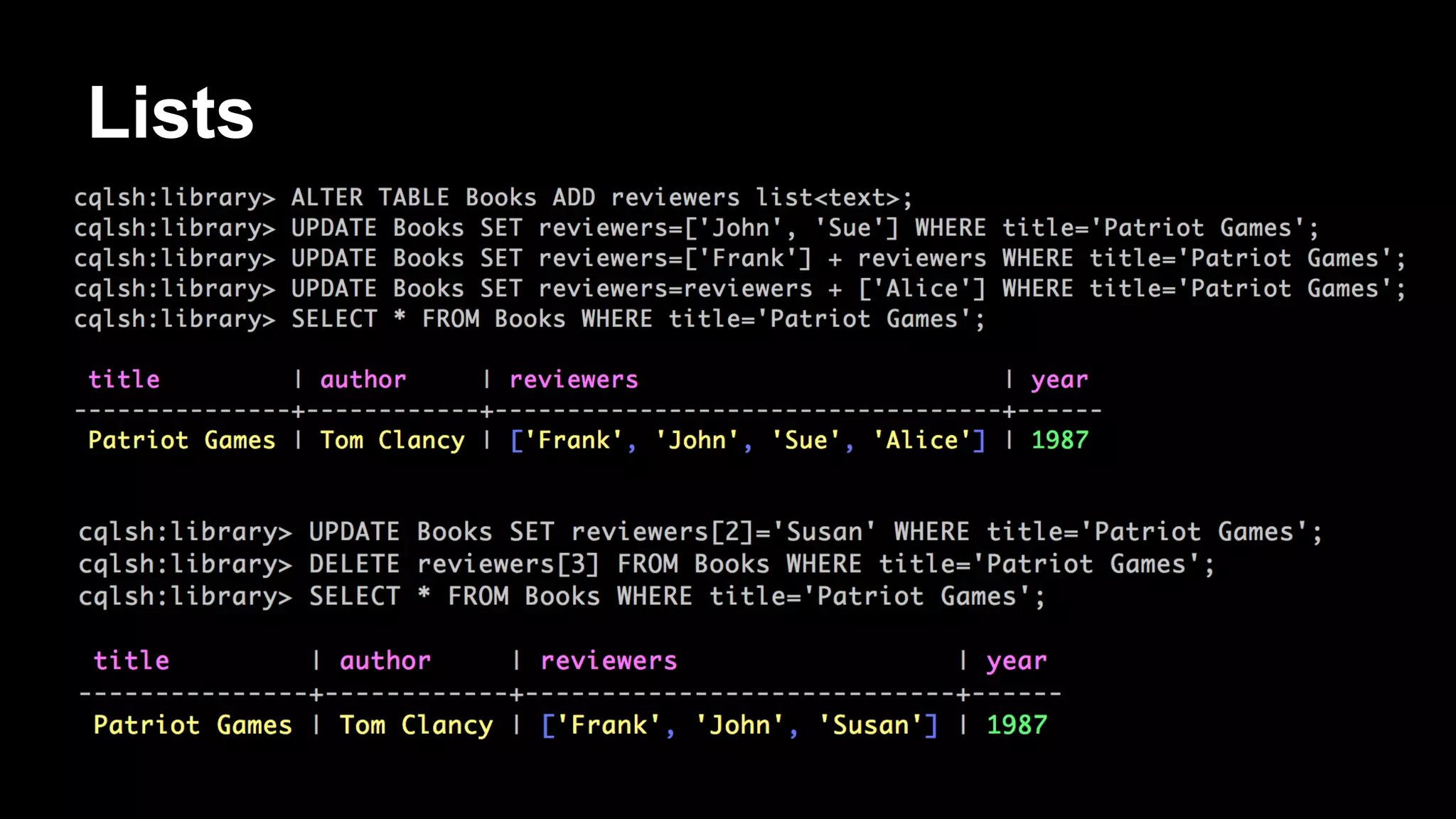
Task: Click the first table's title column header
Action: [x=124, y=380]
